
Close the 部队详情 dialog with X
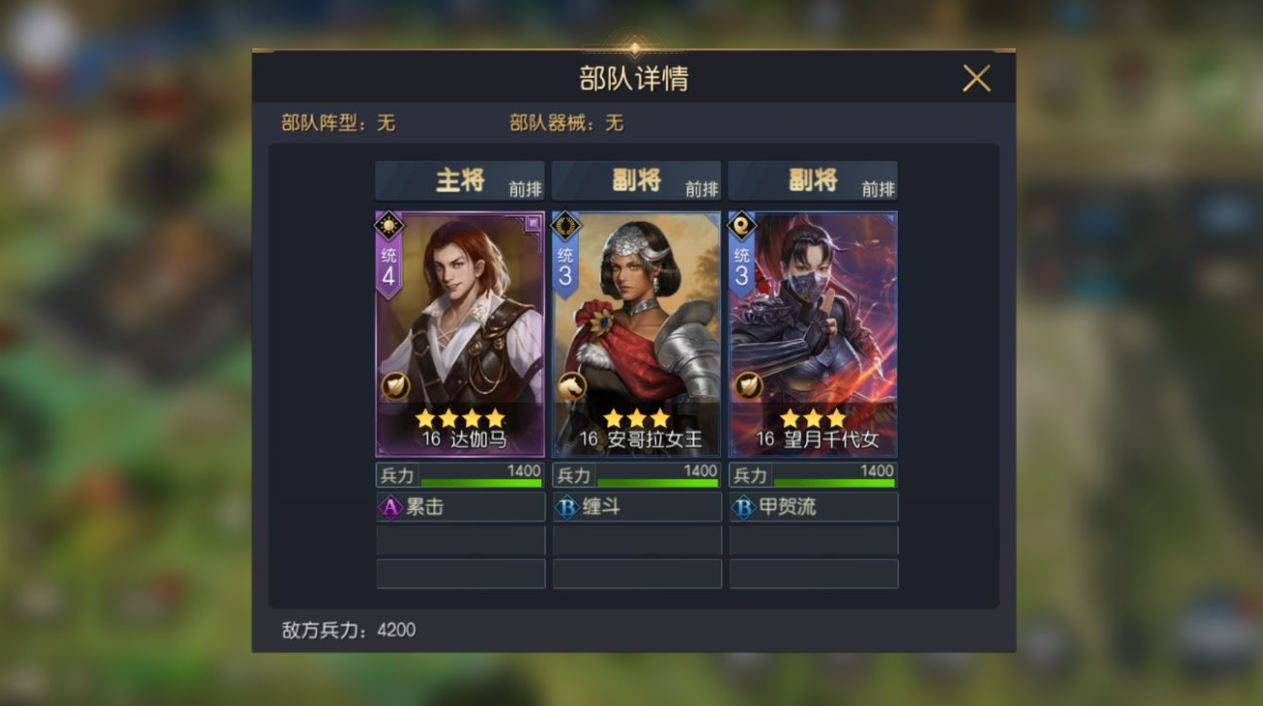pyautogui.click(x=976, y=78)
